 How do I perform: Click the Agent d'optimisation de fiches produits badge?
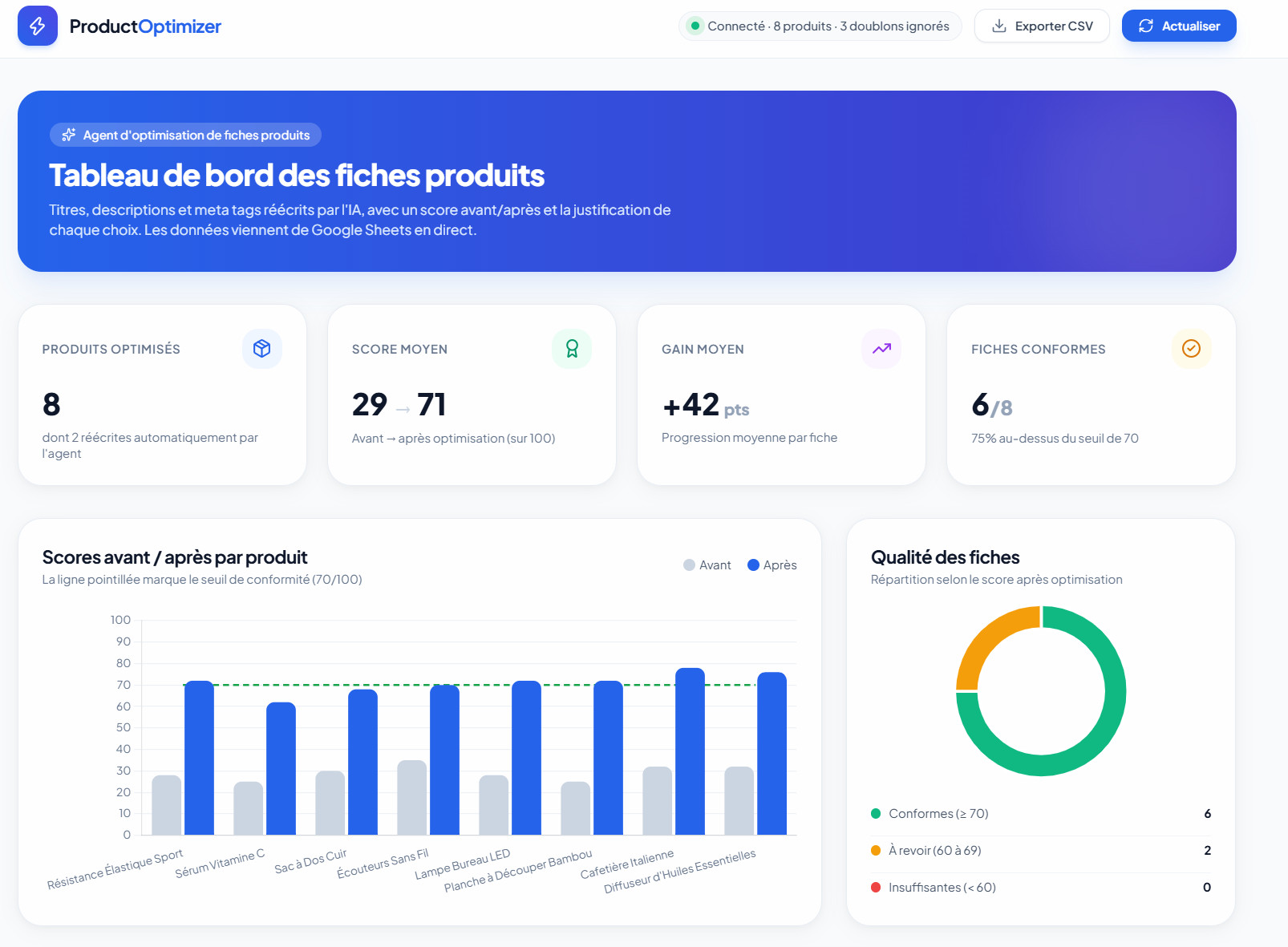click(x=185, y=135)
